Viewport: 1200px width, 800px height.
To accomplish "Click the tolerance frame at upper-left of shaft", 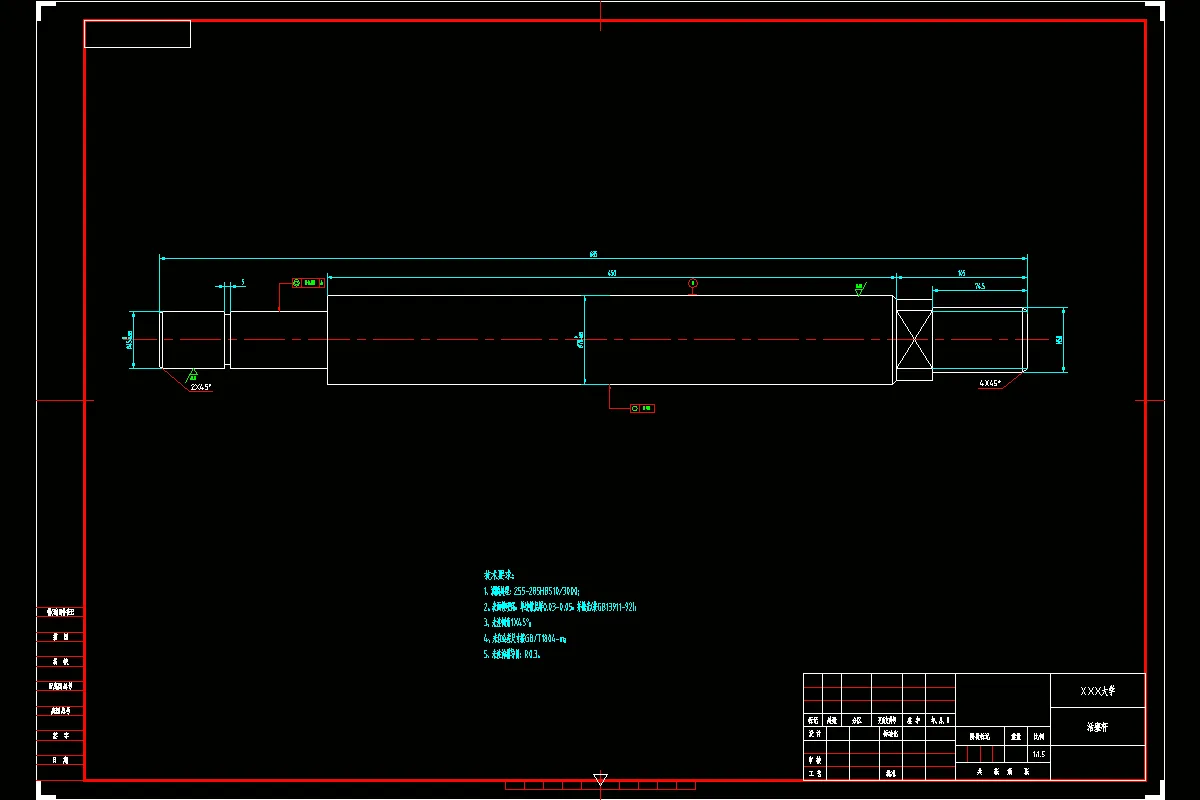I will pos(309,283).
